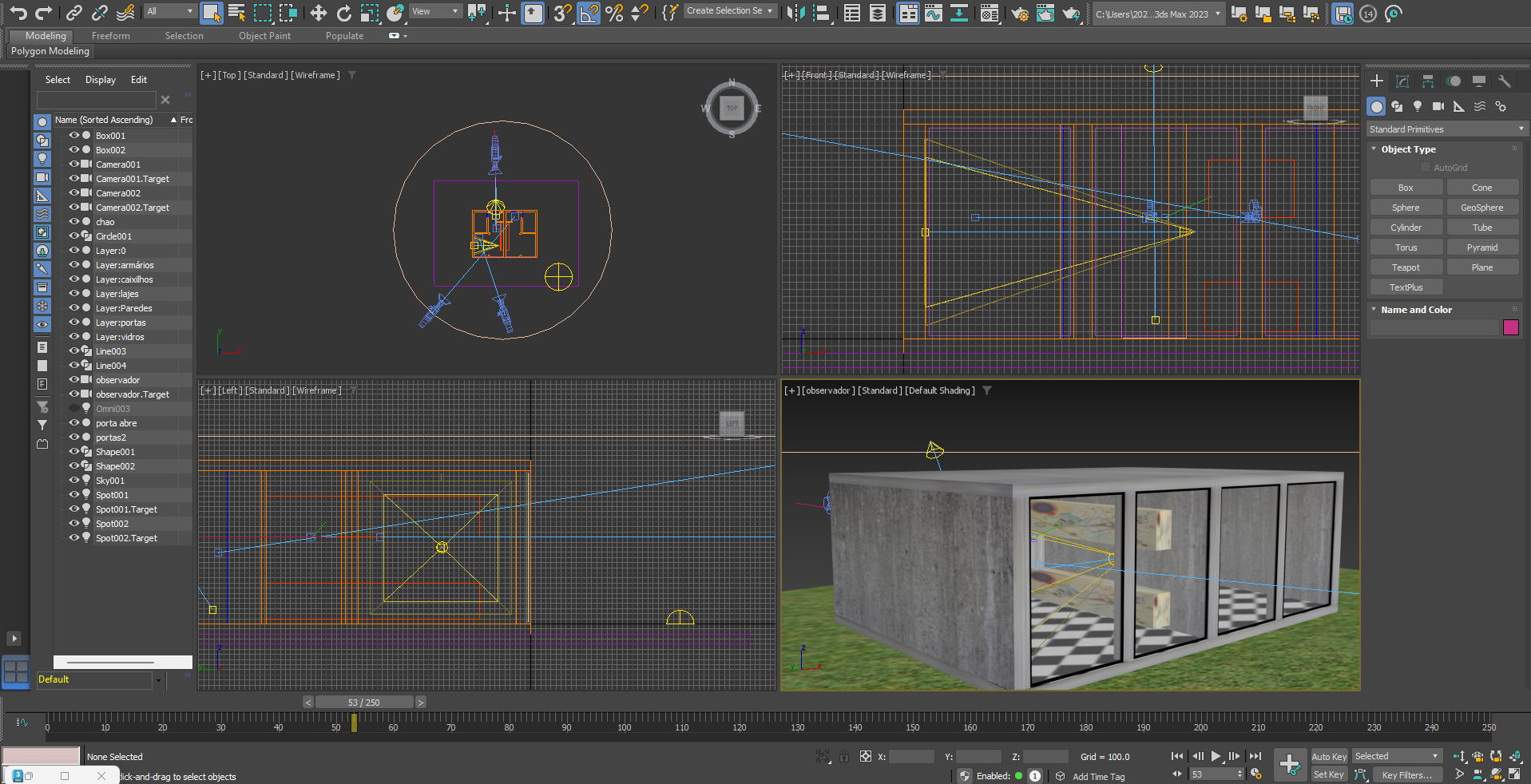Screen dimensions: 1531x784
Task: Switch to the Freeform ribbon tab
Action: tap(110, 36)
